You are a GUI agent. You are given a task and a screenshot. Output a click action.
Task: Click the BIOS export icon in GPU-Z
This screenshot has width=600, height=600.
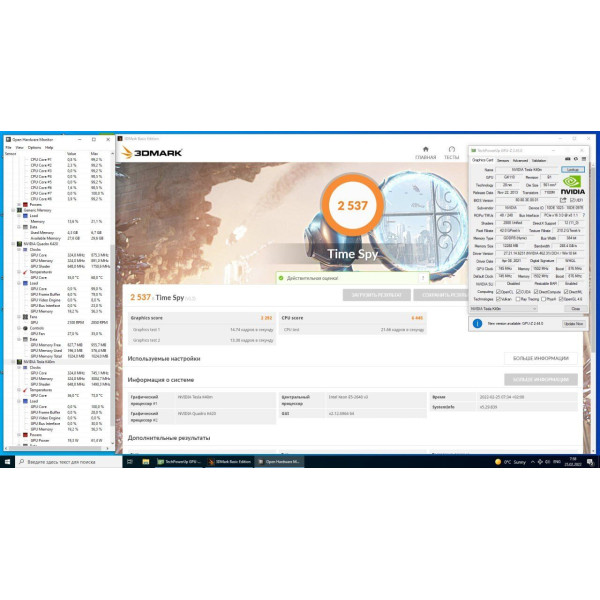coord(563,200)
